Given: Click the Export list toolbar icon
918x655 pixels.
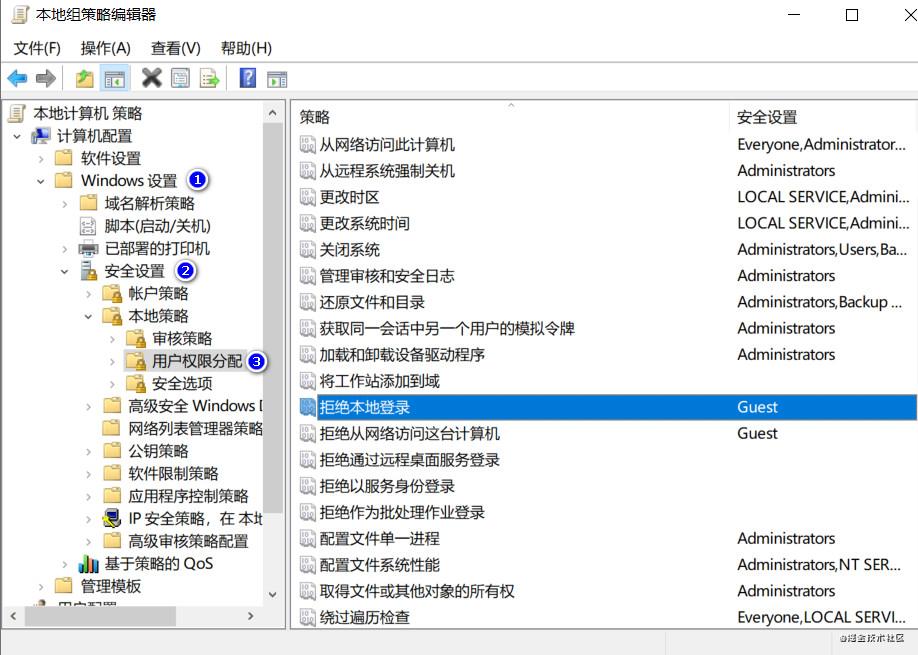Looking at the screenshot, I should coord(209,78).
